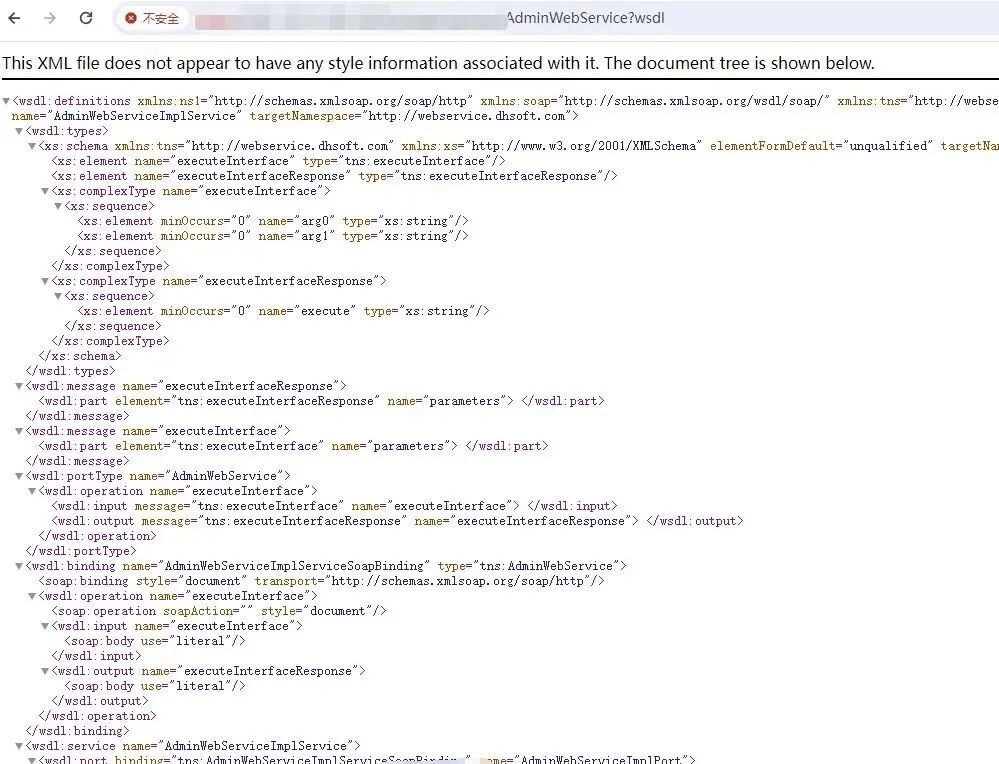Click soap:body literal under wsdl:output
The image size is (999, 764).
coord(155,686)
